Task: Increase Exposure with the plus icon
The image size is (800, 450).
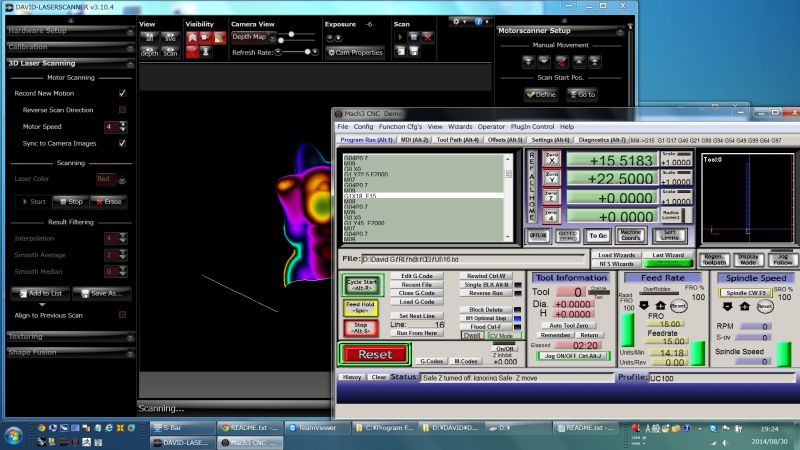Action: point(338,38)
